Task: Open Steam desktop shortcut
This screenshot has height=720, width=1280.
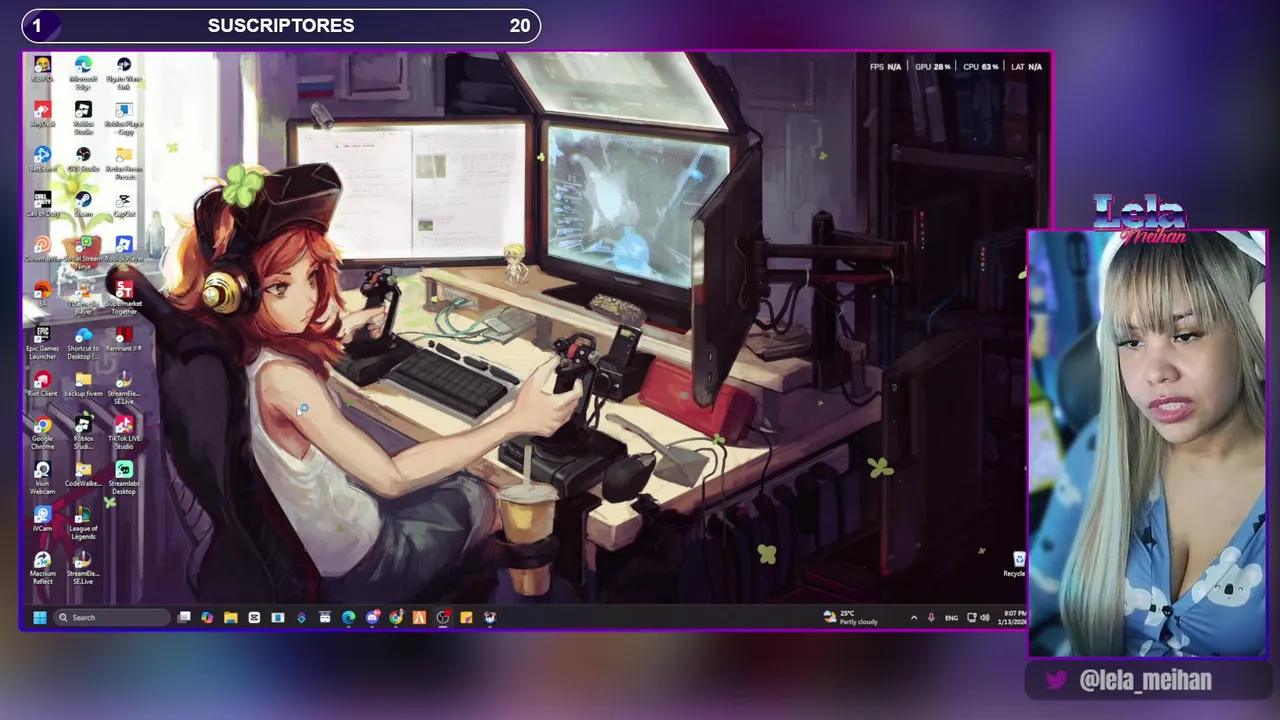Action: 83,204
